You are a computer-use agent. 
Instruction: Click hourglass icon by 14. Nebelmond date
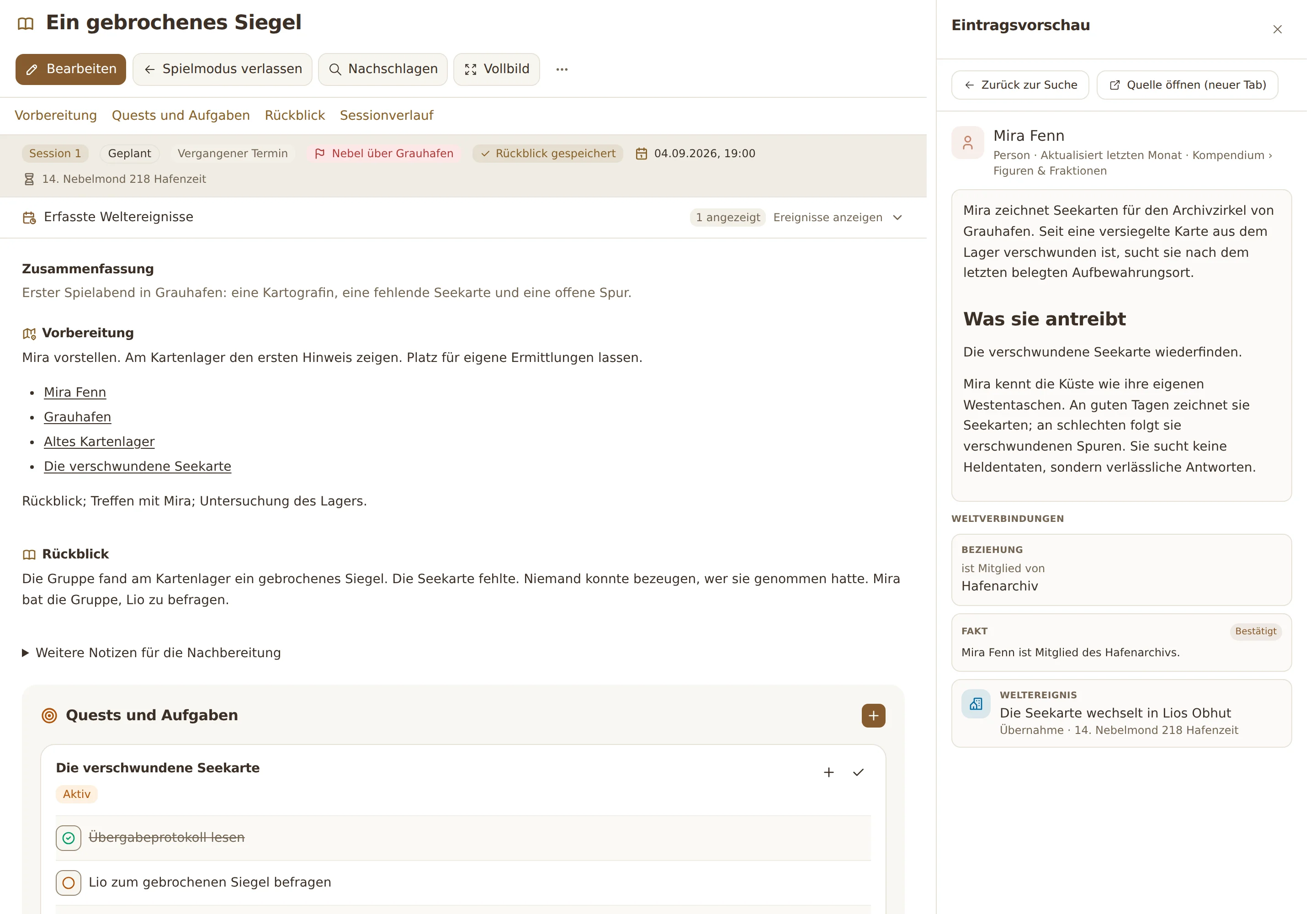pyautogui.click(x=29, y=179)
